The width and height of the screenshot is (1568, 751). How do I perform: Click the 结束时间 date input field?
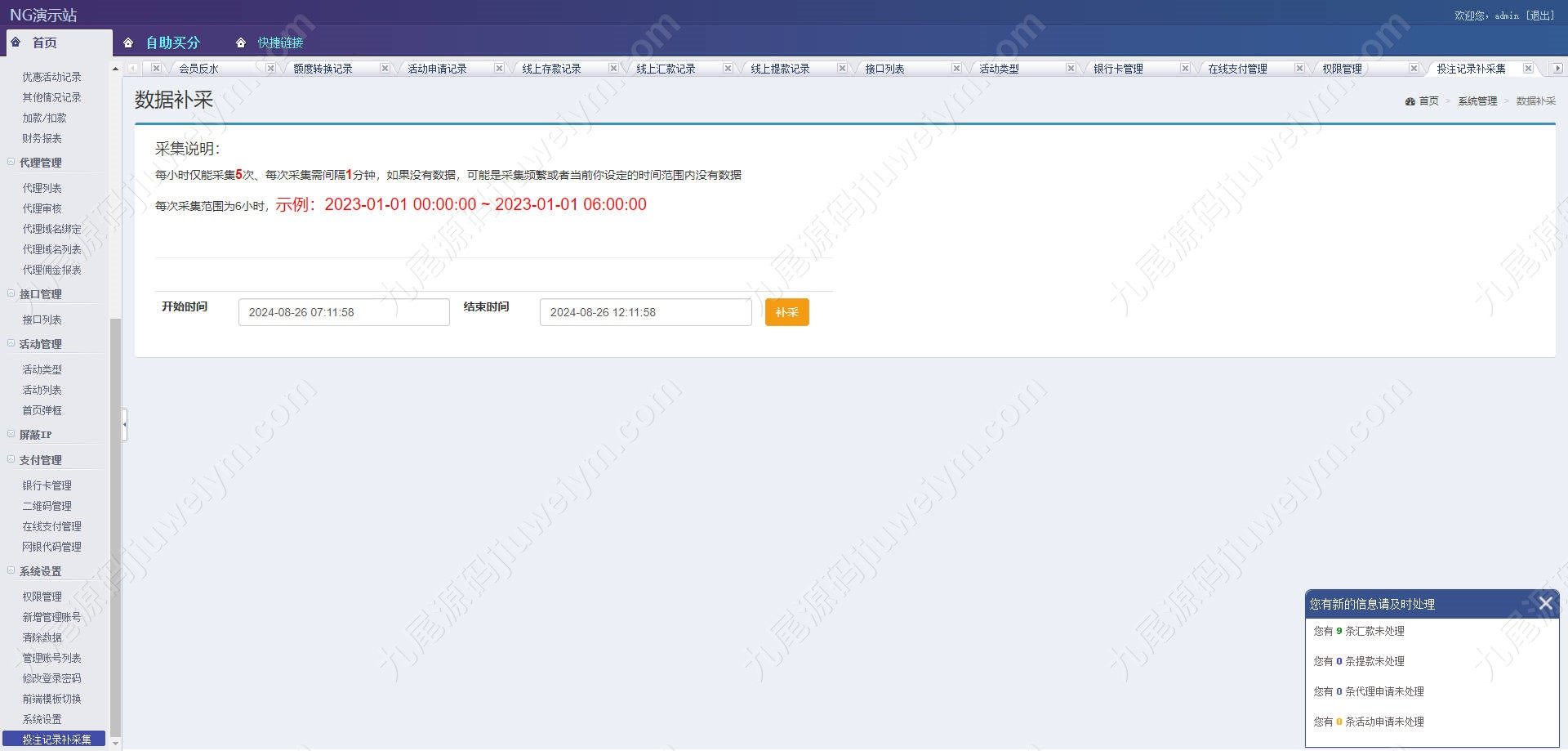645,312
